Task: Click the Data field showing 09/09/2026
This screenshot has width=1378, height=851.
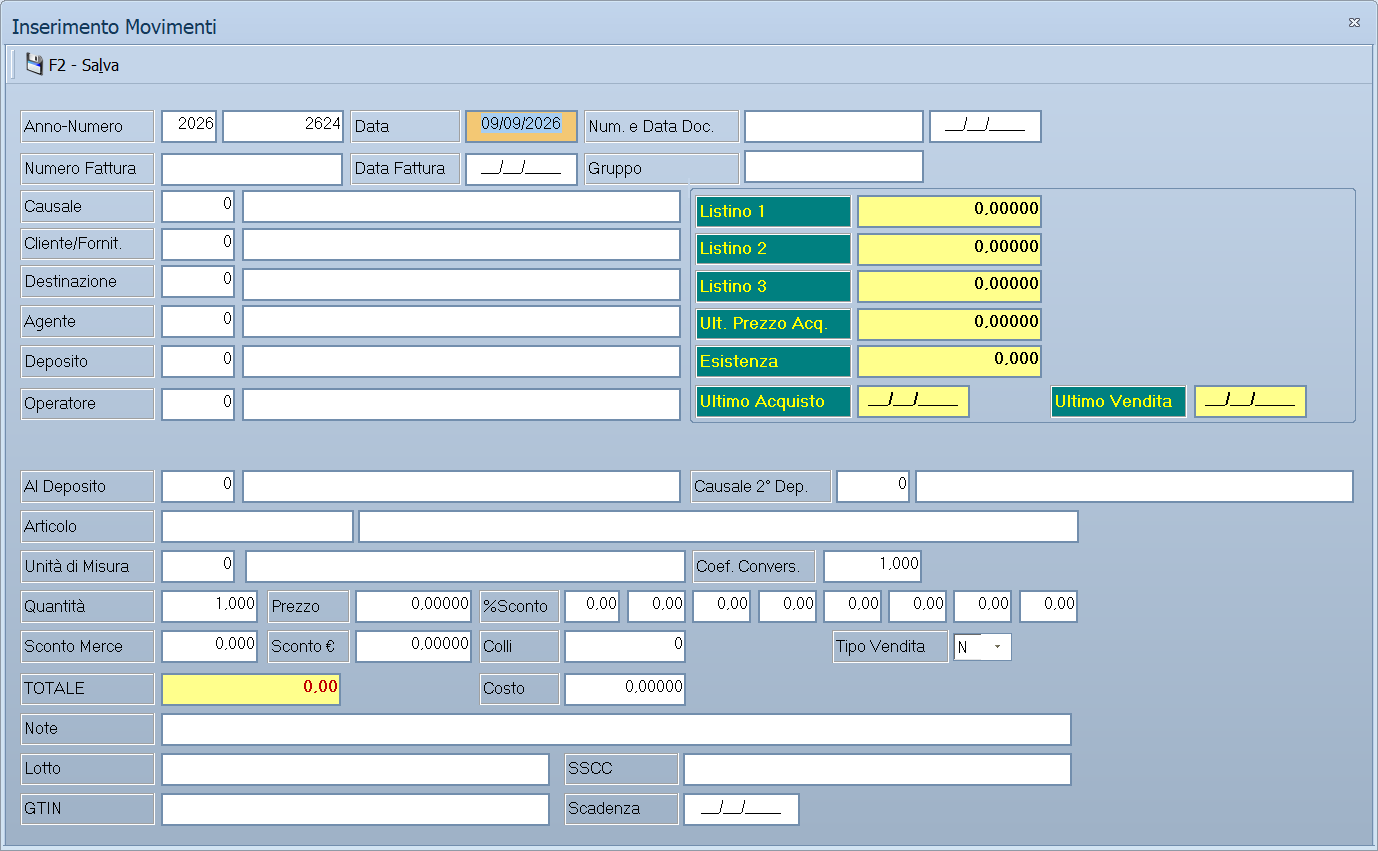Action: click(x=521, y=127)
